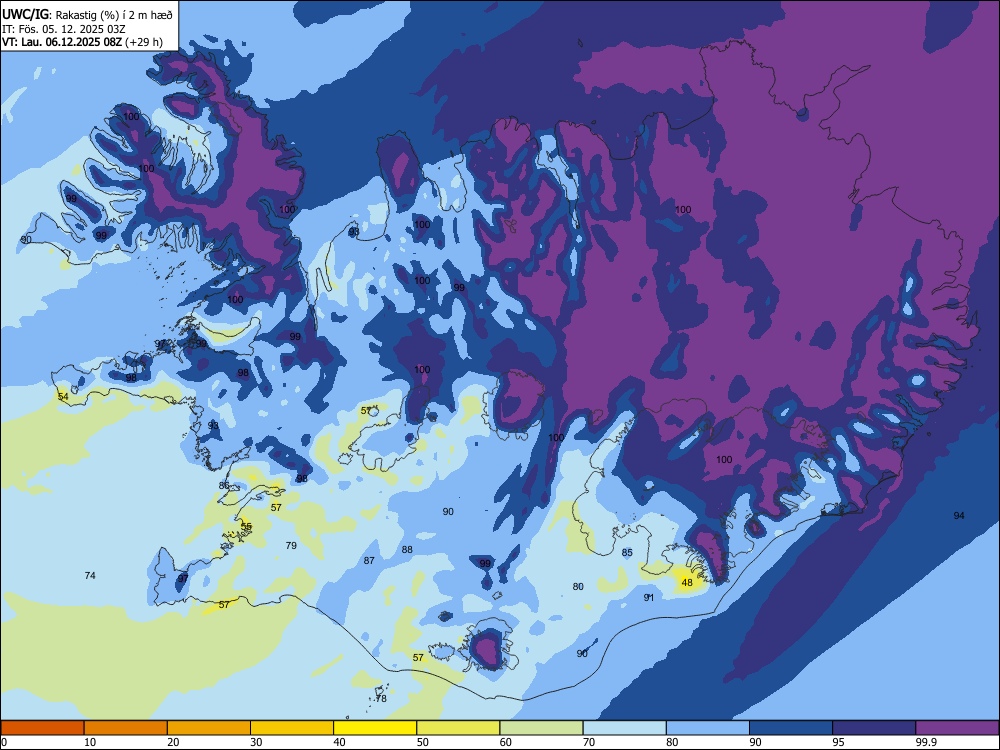Select the purple legend swatch above 99.9
The width and height of the screenshot is (1000, 750).
pos(957,728)
